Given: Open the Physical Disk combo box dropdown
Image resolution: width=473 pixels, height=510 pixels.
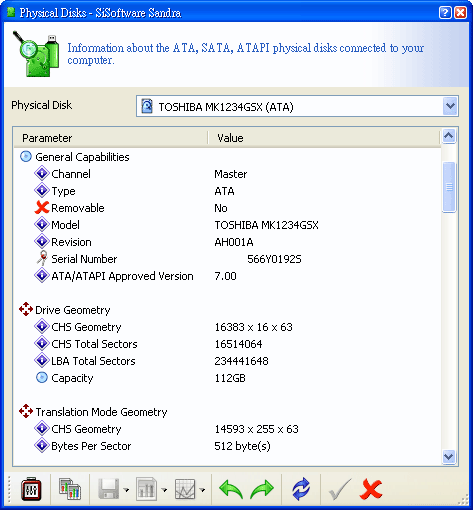Looking at the screenshot, I should pyautogui.click(x=450, y=106).
